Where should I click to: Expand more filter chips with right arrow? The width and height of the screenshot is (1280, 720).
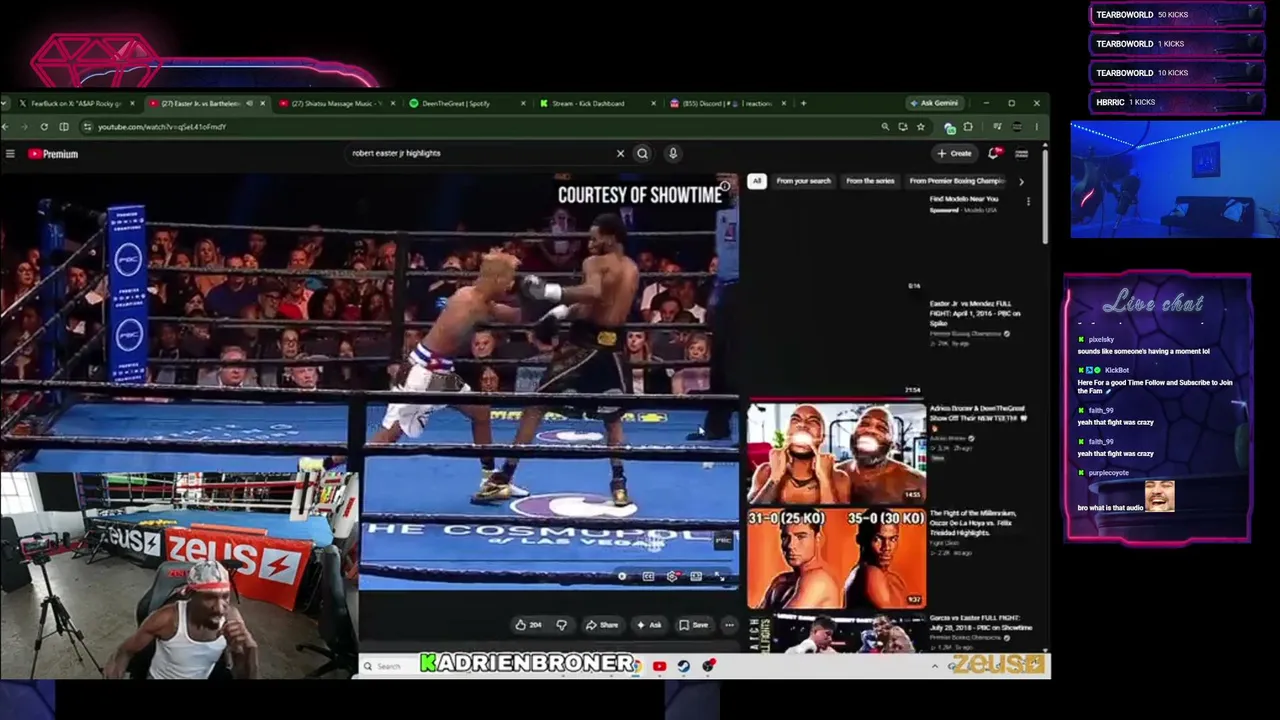coord(1021,181)
